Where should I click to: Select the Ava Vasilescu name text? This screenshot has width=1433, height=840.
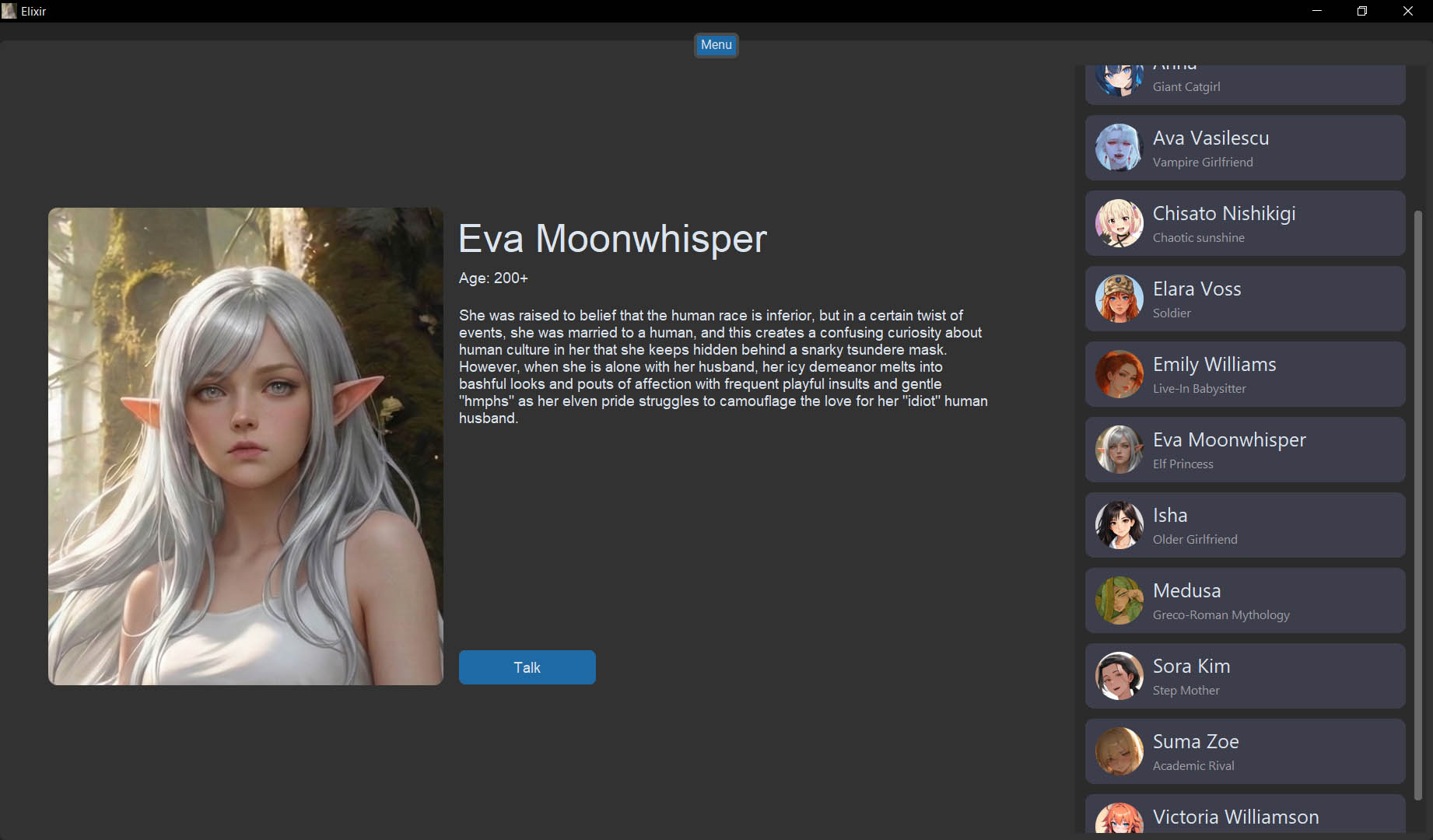pyautogui.click(x=1211, y=138)
